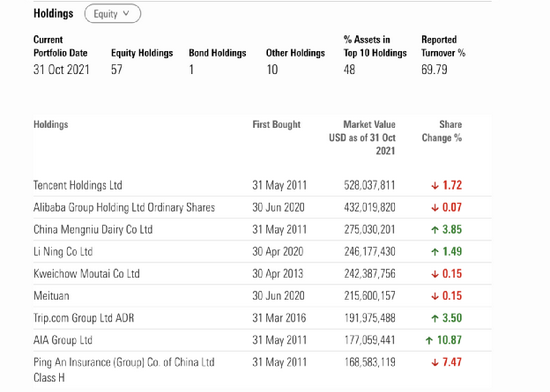The height and width of the screenshot is (392, 550).
Task: Click red down arrow beside Tencent 1.72
Action: click(435, 185)
